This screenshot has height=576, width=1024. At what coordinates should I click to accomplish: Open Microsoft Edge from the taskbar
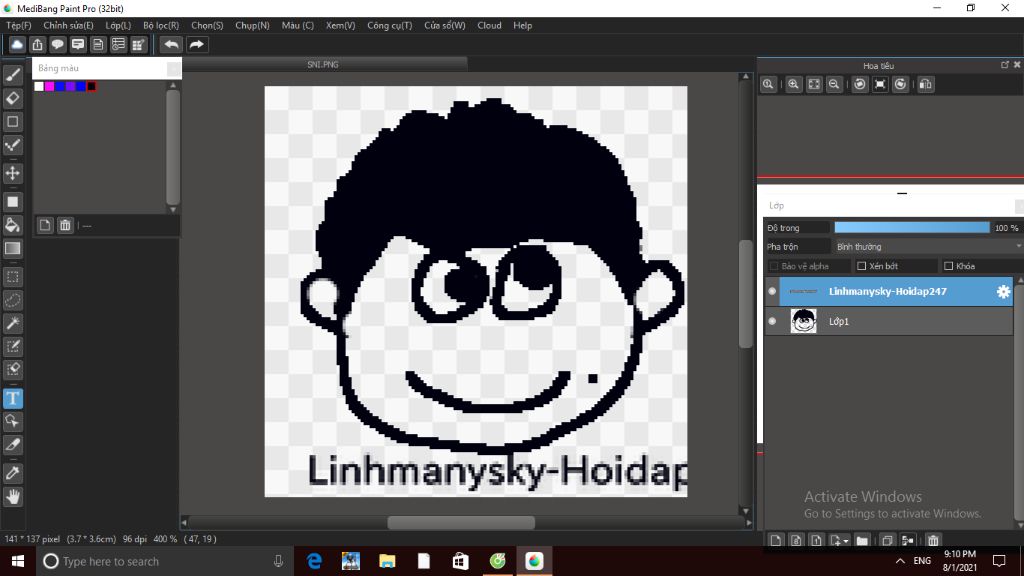314,561
